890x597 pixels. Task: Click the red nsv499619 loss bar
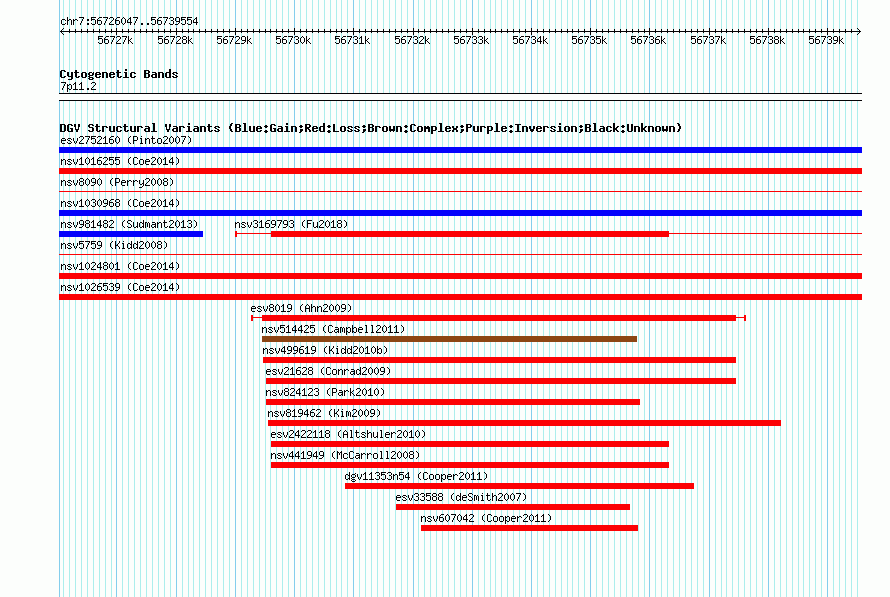(499, 360)
